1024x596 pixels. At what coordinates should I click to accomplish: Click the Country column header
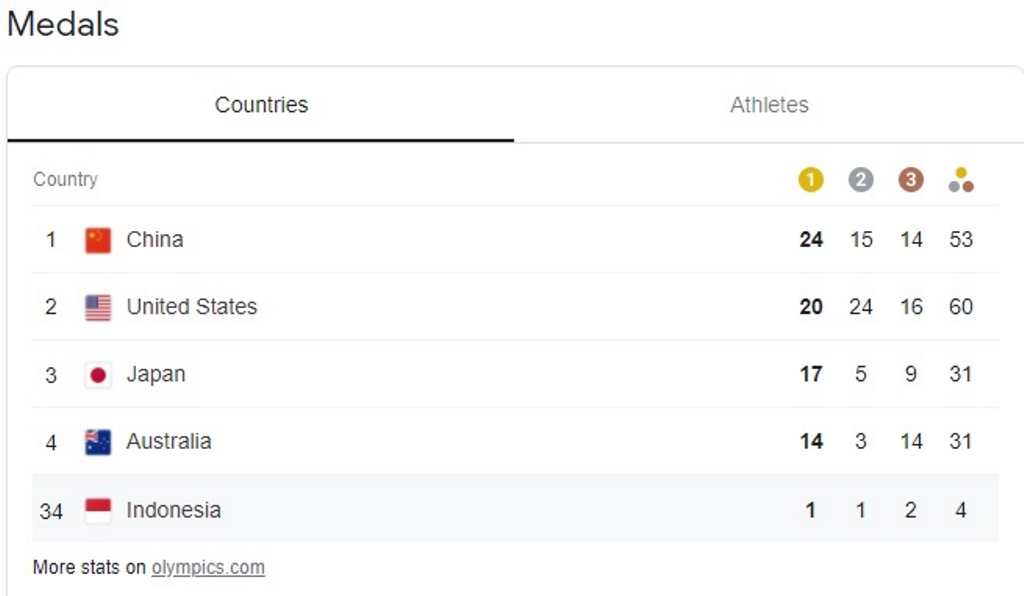(x=65, y=179)
